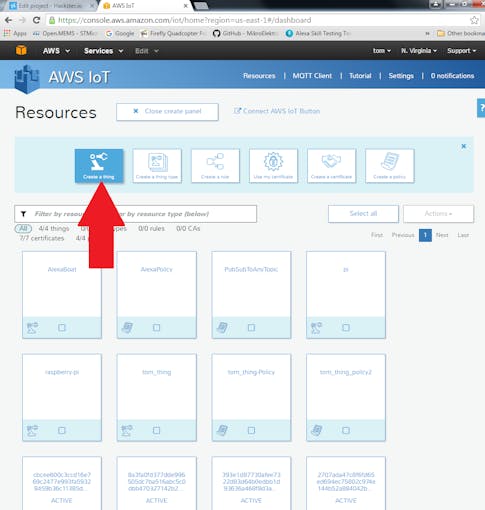The height and width of the screenshot is (510, 485).
Task: Expand the bookmarks bar overflow chevron
Action: click(427, 33)
